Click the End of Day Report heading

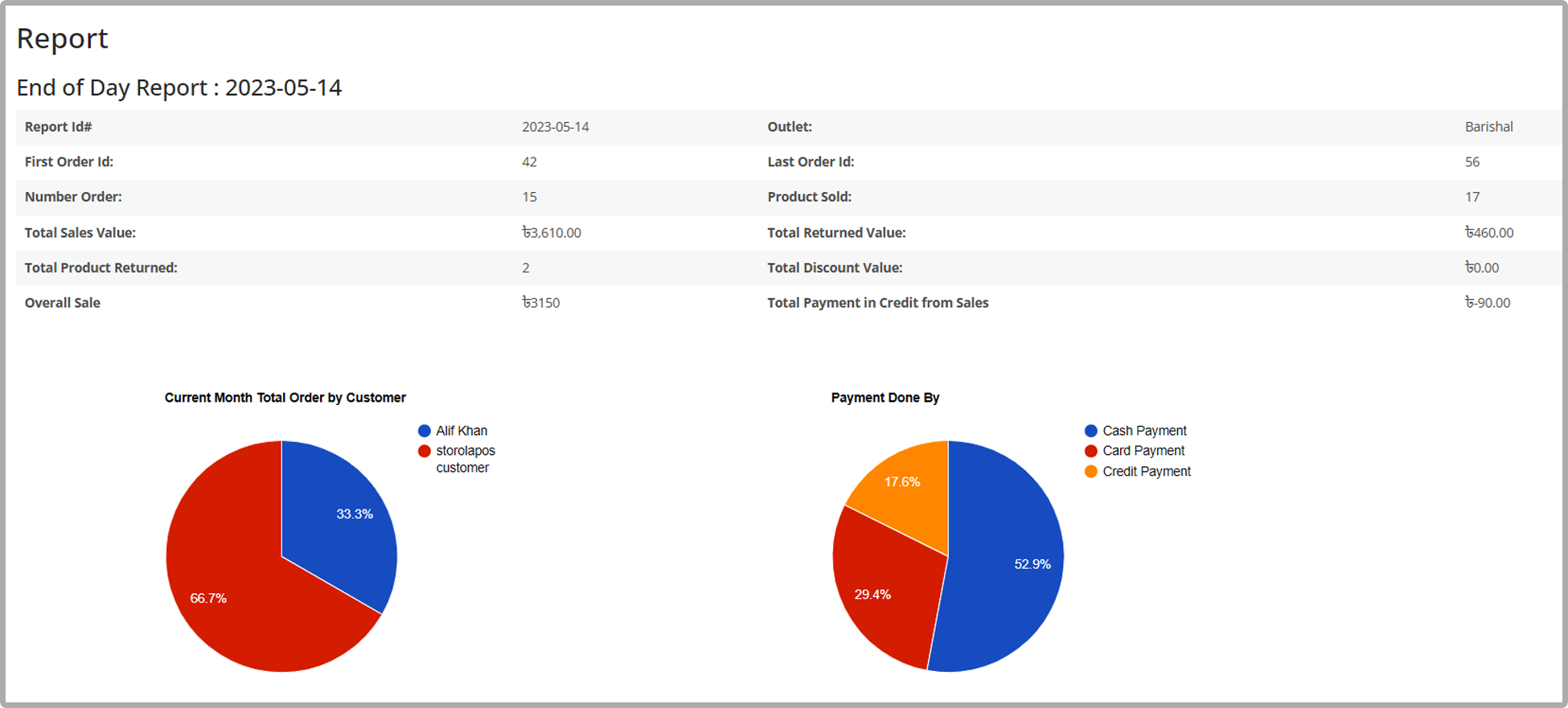[179, 88]
